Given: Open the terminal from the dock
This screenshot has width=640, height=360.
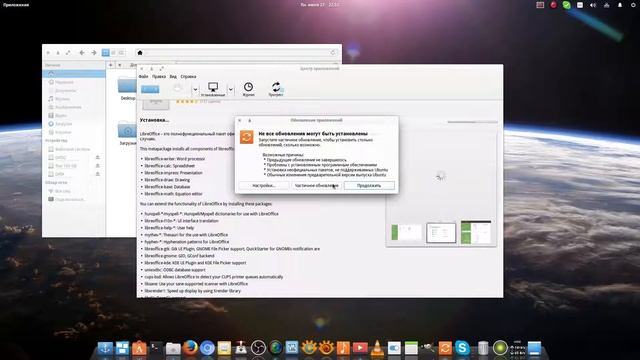Looking at the screenshot, I should [156, 348].
